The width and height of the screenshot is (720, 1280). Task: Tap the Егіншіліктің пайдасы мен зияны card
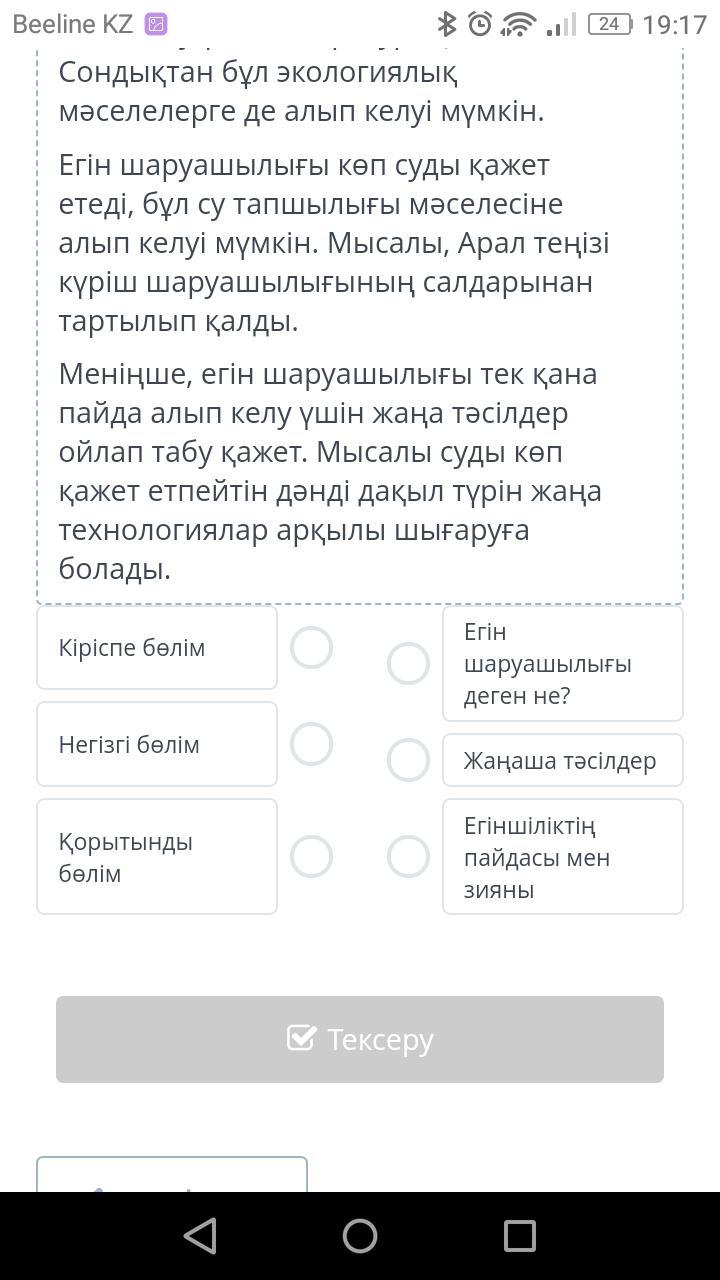tap(562, 857)
